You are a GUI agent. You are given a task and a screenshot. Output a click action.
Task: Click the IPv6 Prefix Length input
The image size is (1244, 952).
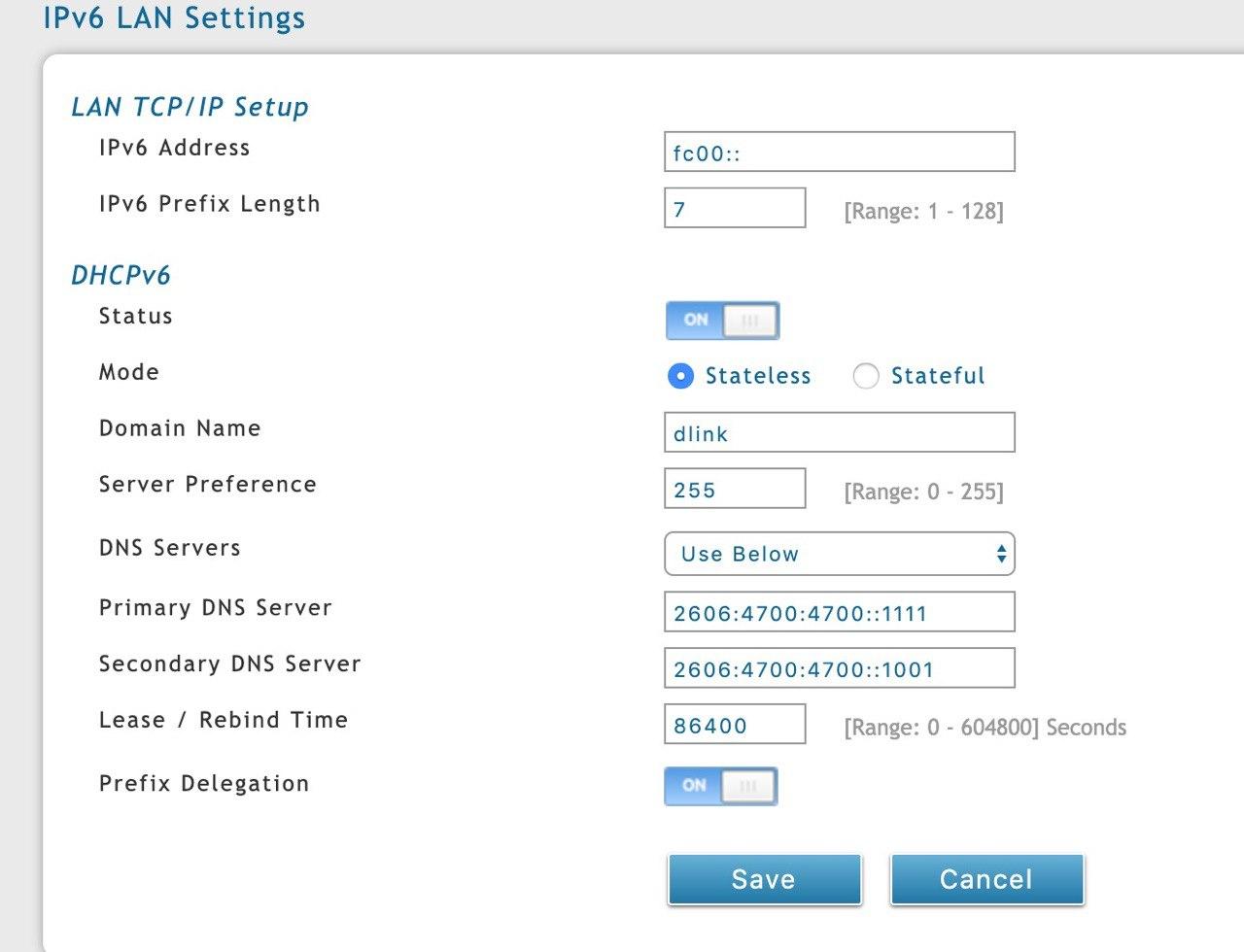coord(735,209)
